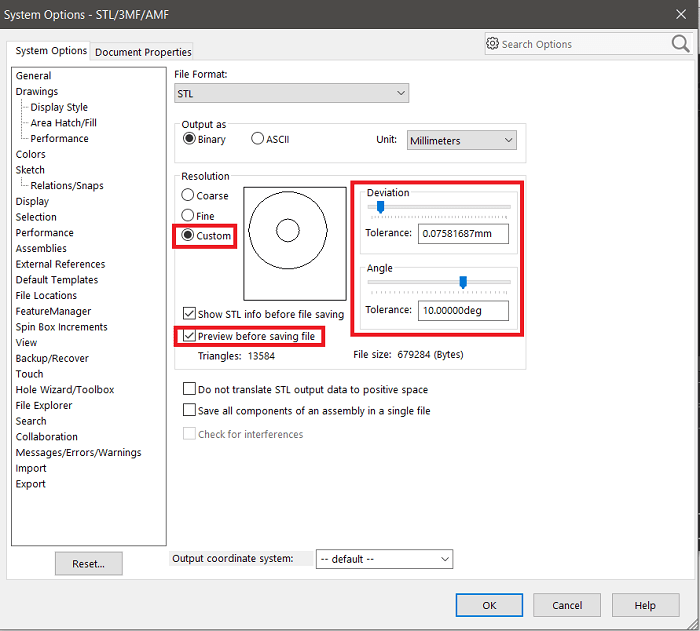Image resolution: width=700 pixels, height=631 pixels.
Task: Open the Output coordinate system dropdown
Action: coord(384,559)
